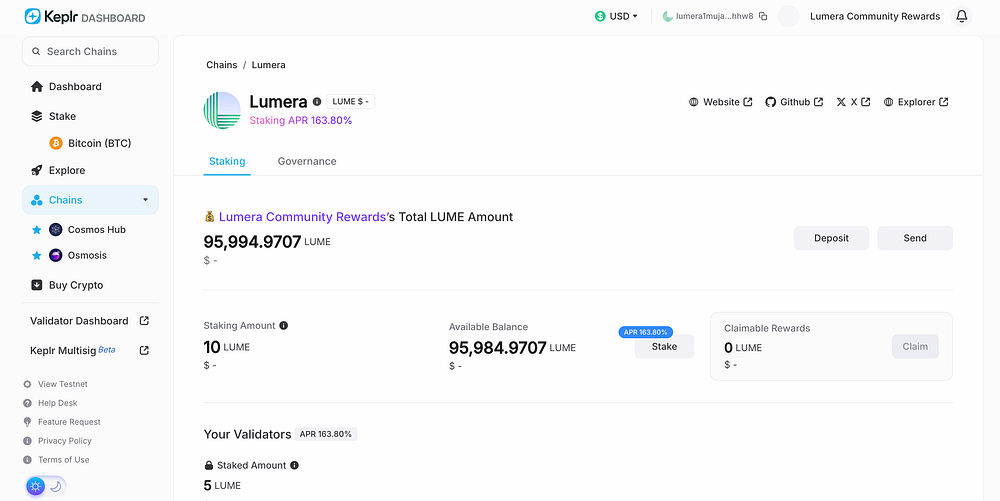Click the Staked Amount info icon
Image resolution: width=1000 pixels, height=501 pixels.
point(294,465)
